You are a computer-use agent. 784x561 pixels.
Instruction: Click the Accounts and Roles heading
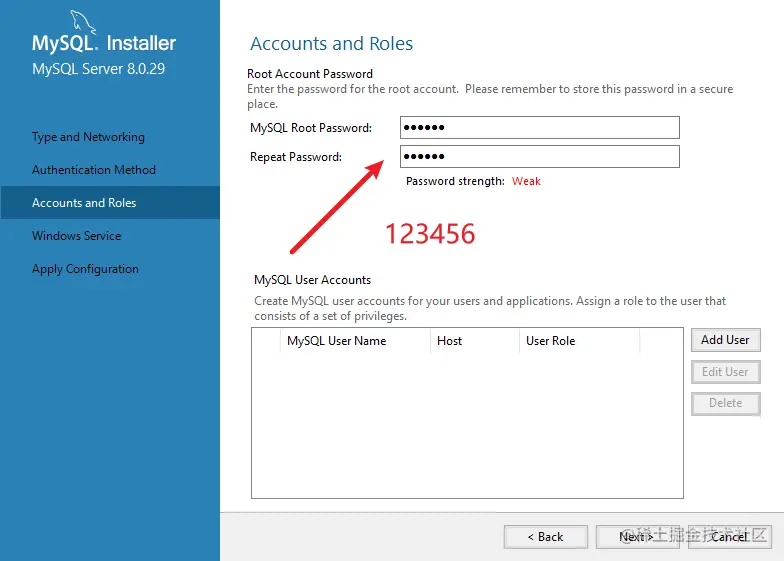tap(332, 44)
